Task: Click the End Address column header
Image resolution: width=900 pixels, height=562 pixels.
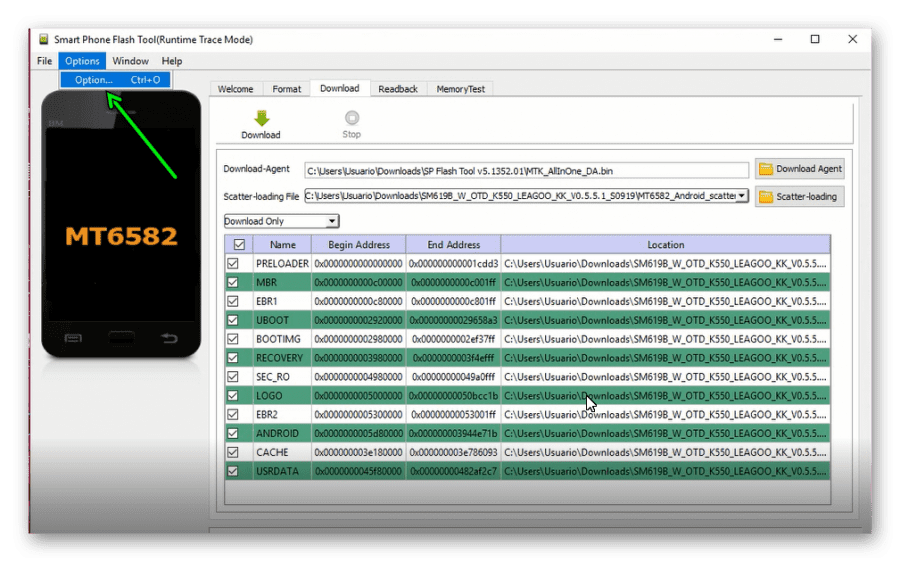Action: click(x=453, y=245)
